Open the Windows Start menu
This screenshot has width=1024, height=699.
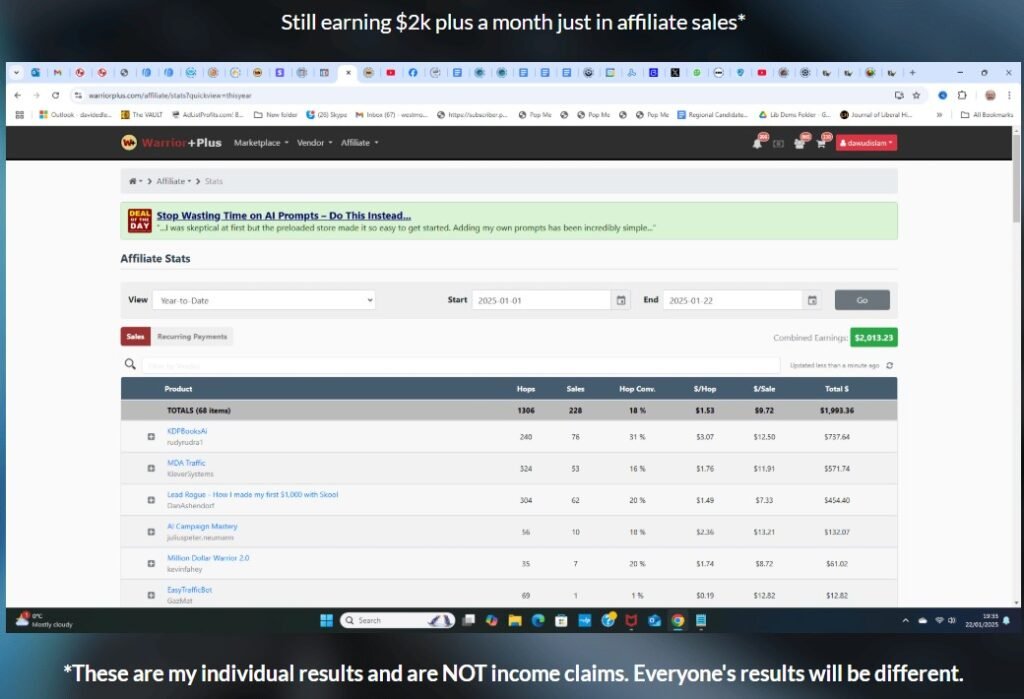pos(327,620)
